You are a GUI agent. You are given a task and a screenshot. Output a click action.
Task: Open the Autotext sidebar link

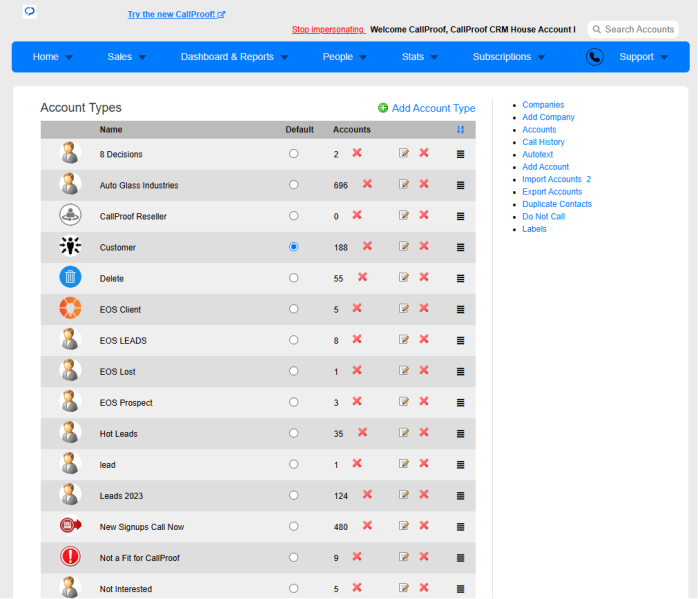click(x=537, y=154)
